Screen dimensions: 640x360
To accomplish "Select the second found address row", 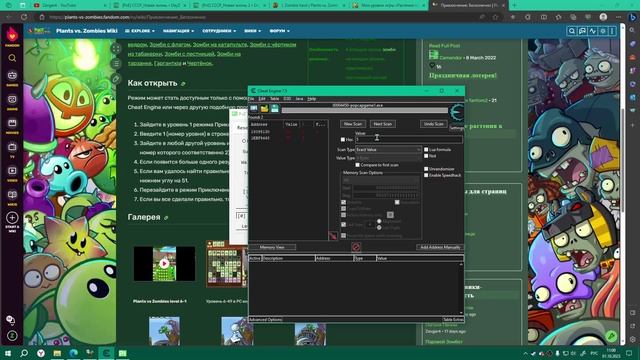I will coord(288,138).
